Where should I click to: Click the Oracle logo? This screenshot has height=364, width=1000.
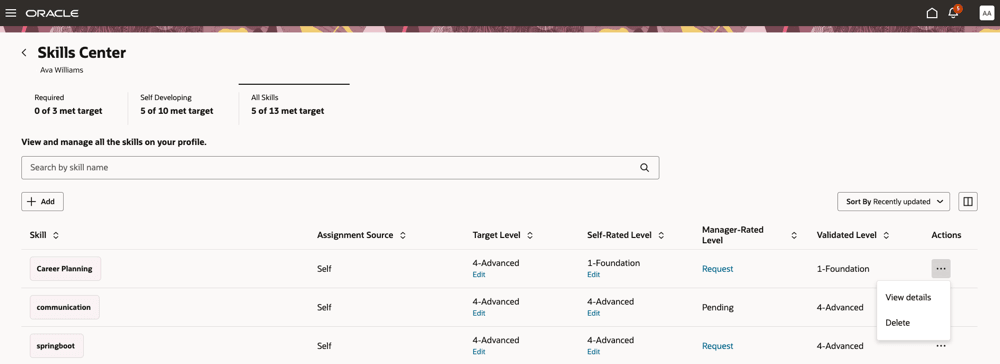tap(52, 13)
